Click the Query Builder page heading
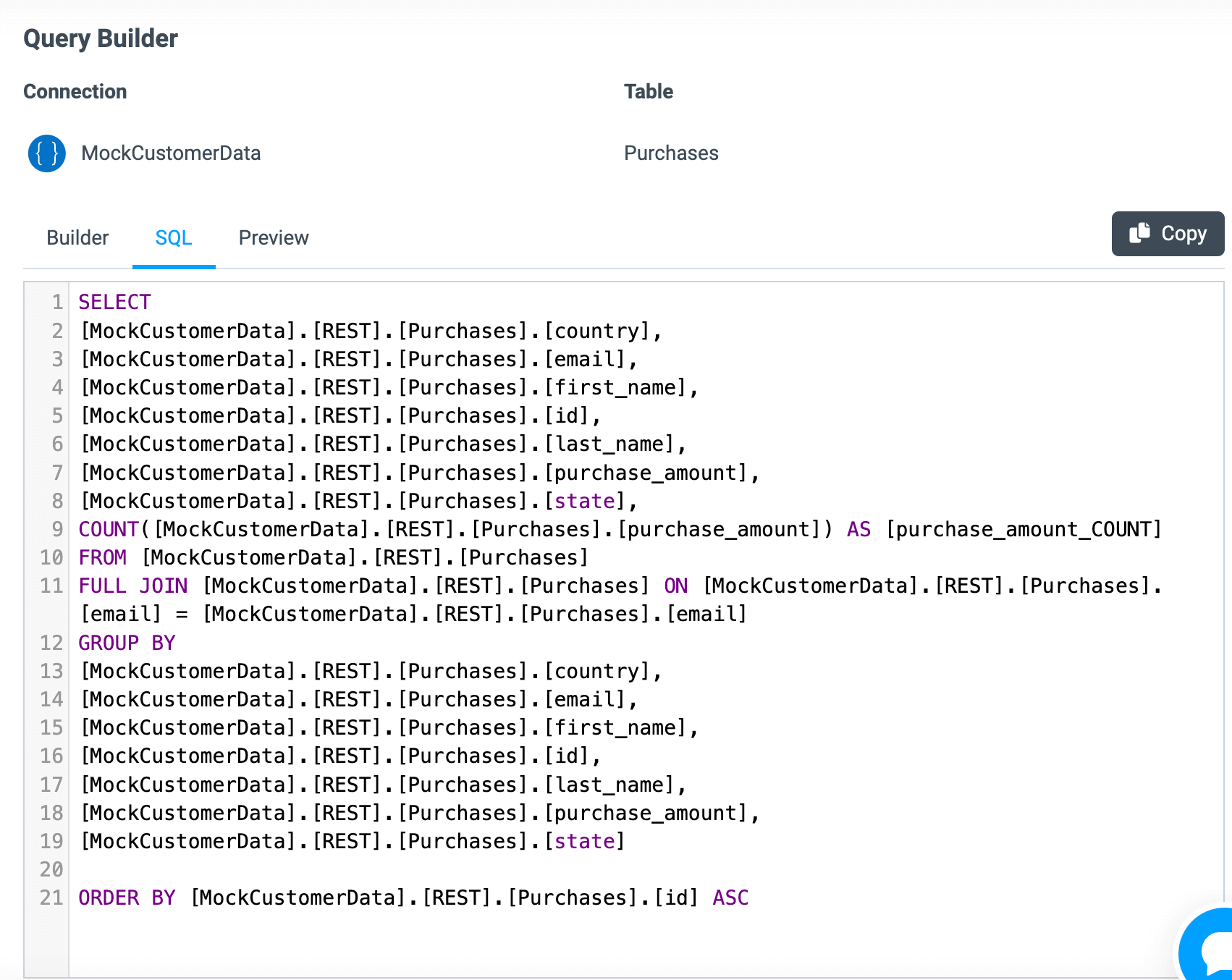This screenshot has width=1232, height=980. pyautogui.click(x=100, y=38)
